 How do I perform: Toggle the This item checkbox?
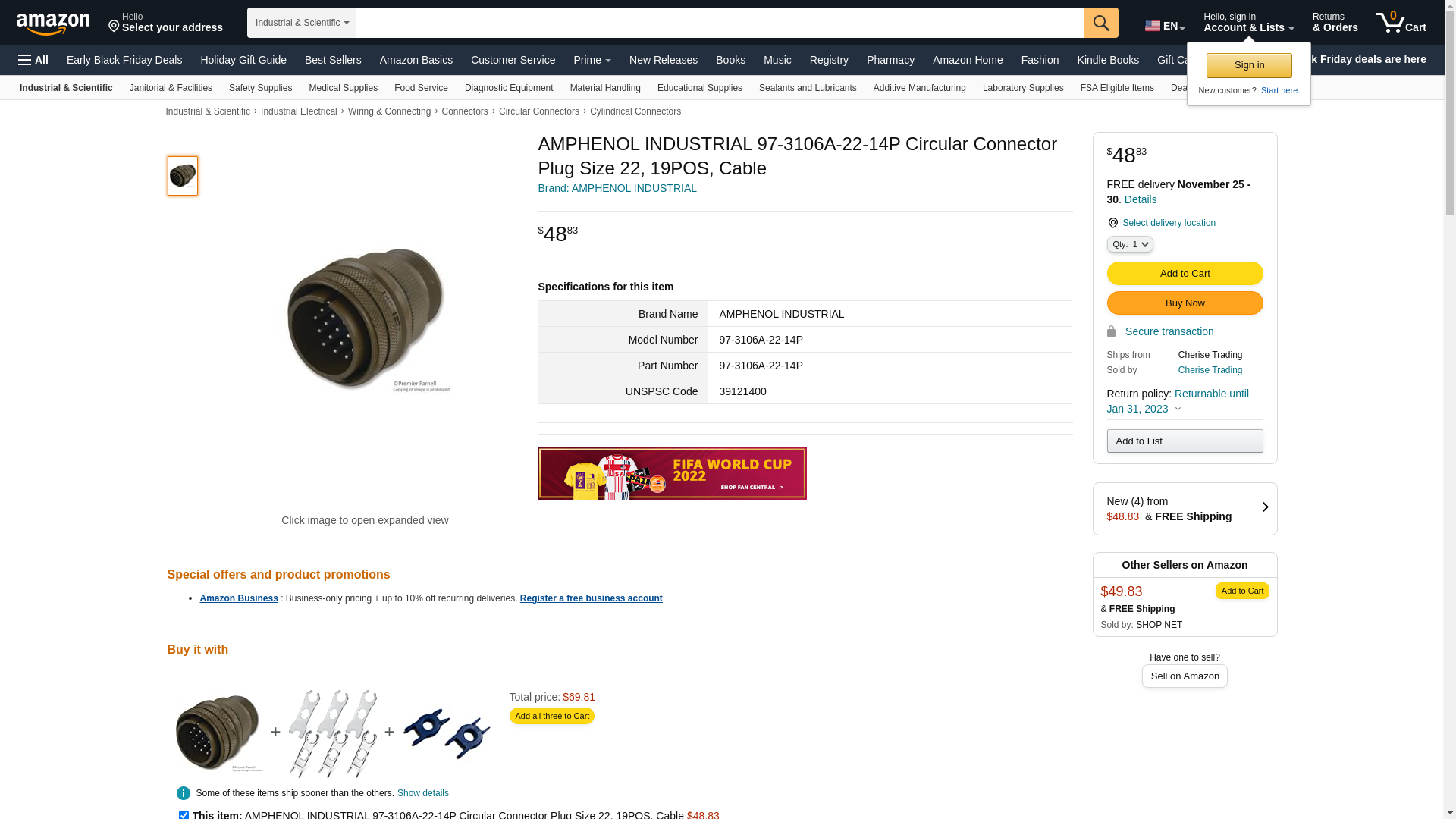click(x=184, y=815)
